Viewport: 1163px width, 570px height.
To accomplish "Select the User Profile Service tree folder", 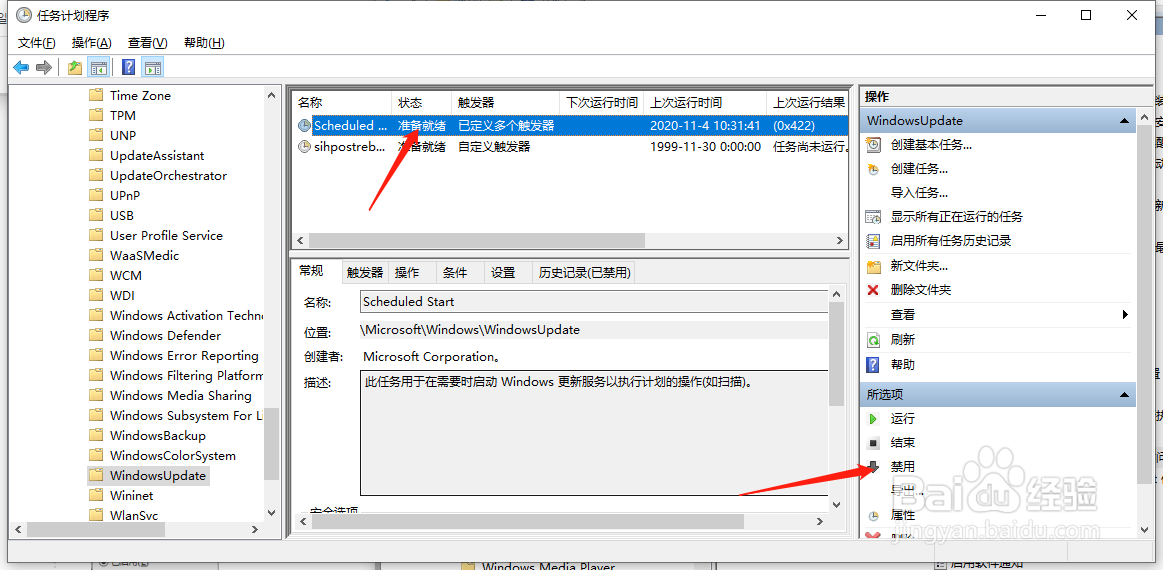I will tap(166, 236).
